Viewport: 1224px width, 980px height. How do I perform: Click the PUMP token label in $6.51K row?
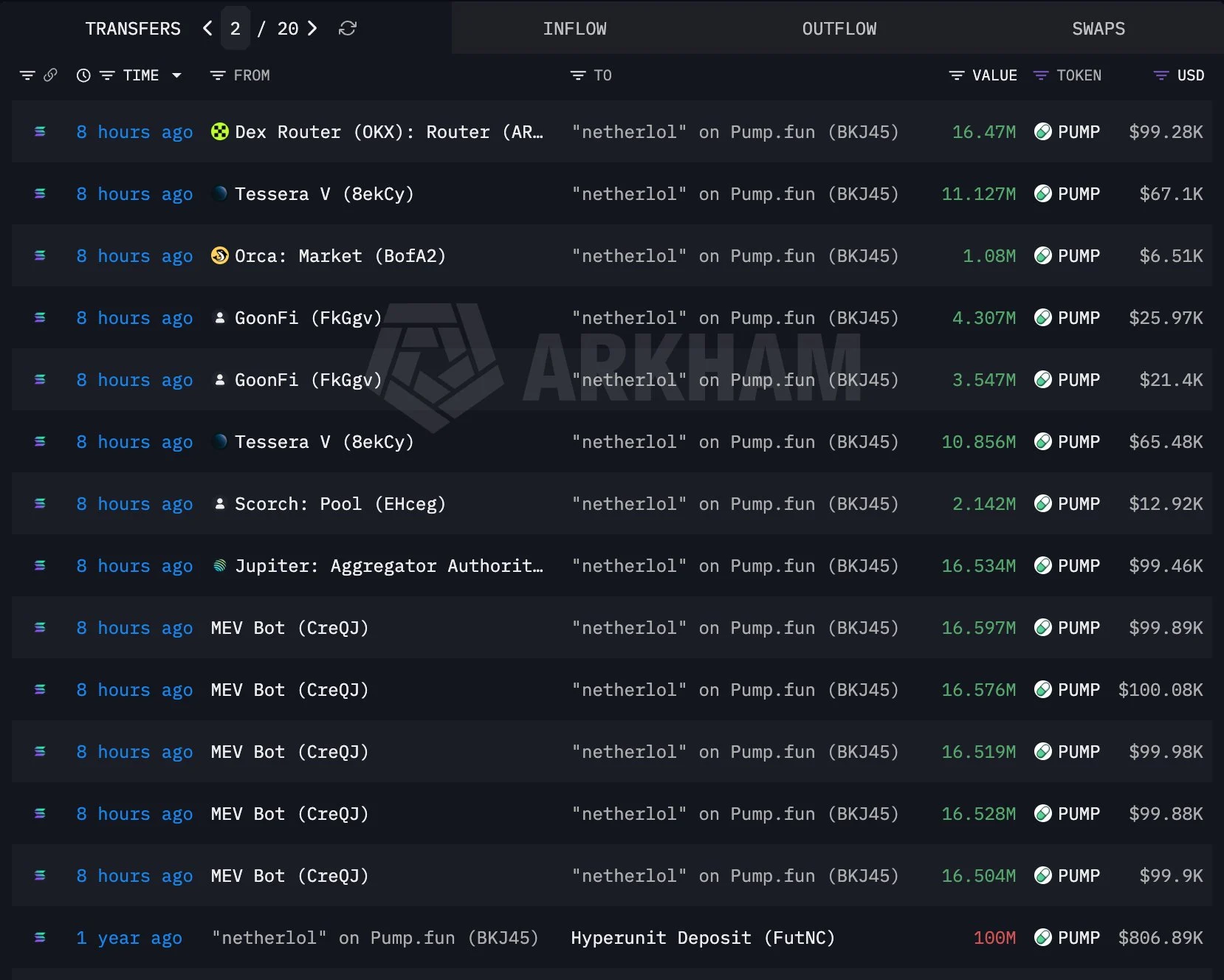1079,256
